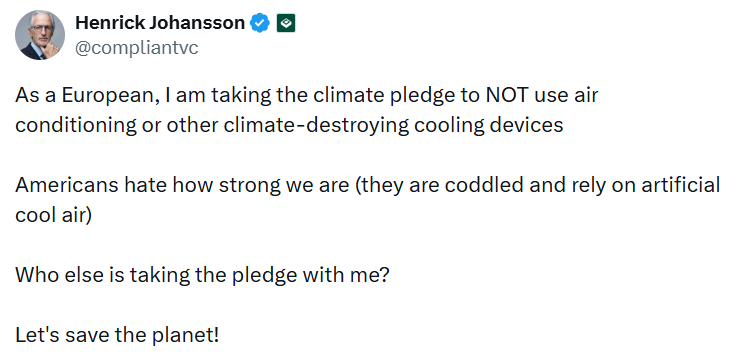The image size is (740, 360).
Task: Click the words "with me?"
Action: pos(346,275)
